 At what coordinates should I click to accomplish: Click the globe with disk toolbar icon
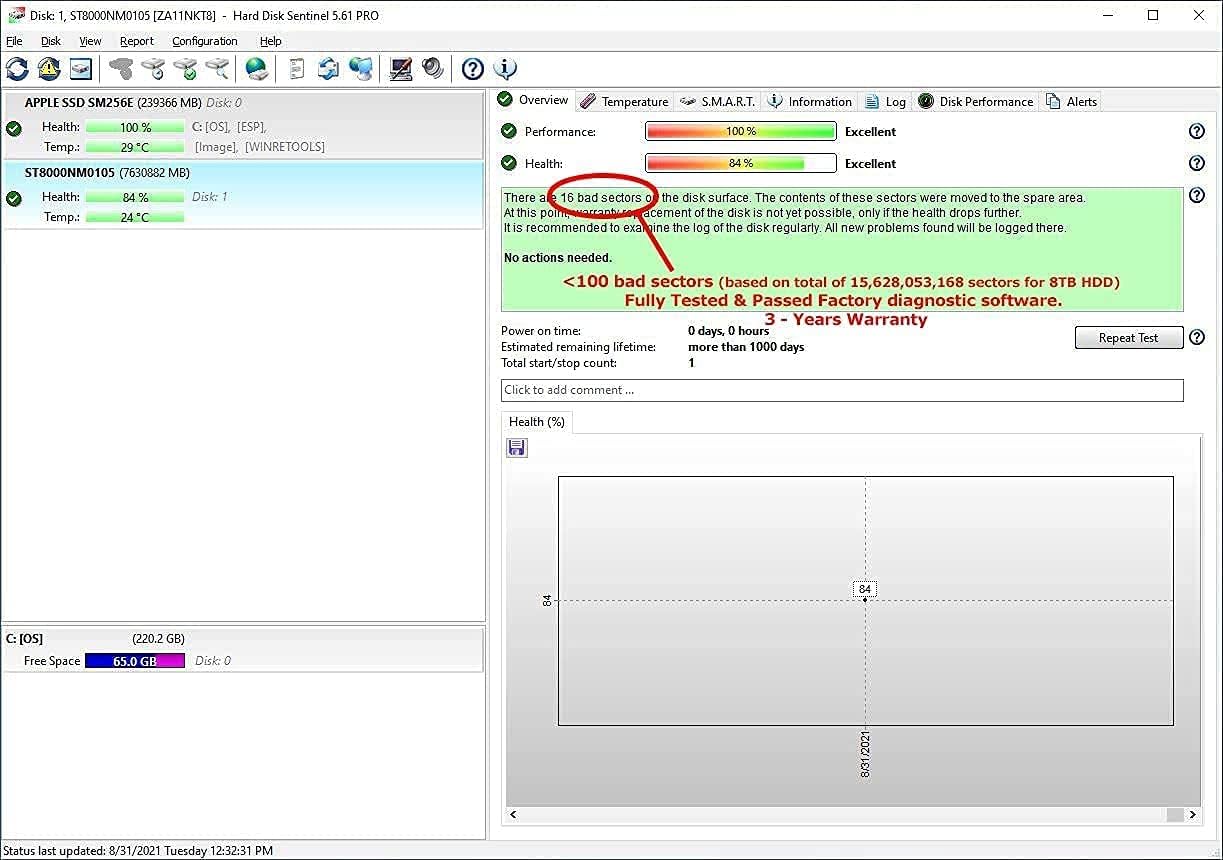[x=257, y=69]
